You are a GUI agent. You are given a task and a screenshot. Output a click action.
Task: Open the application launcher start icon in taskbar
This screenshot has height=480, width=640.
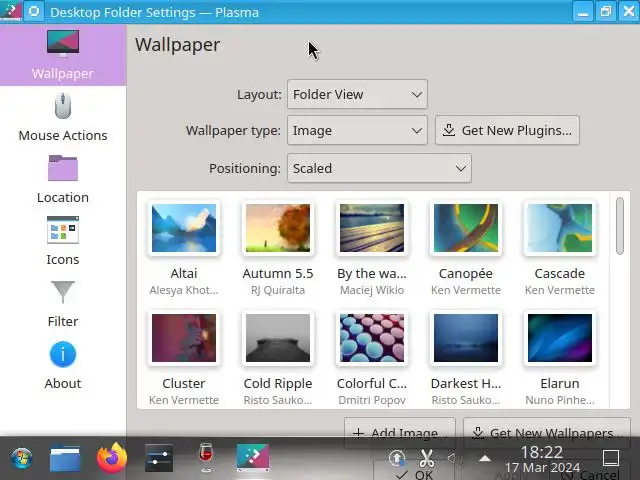22,458
